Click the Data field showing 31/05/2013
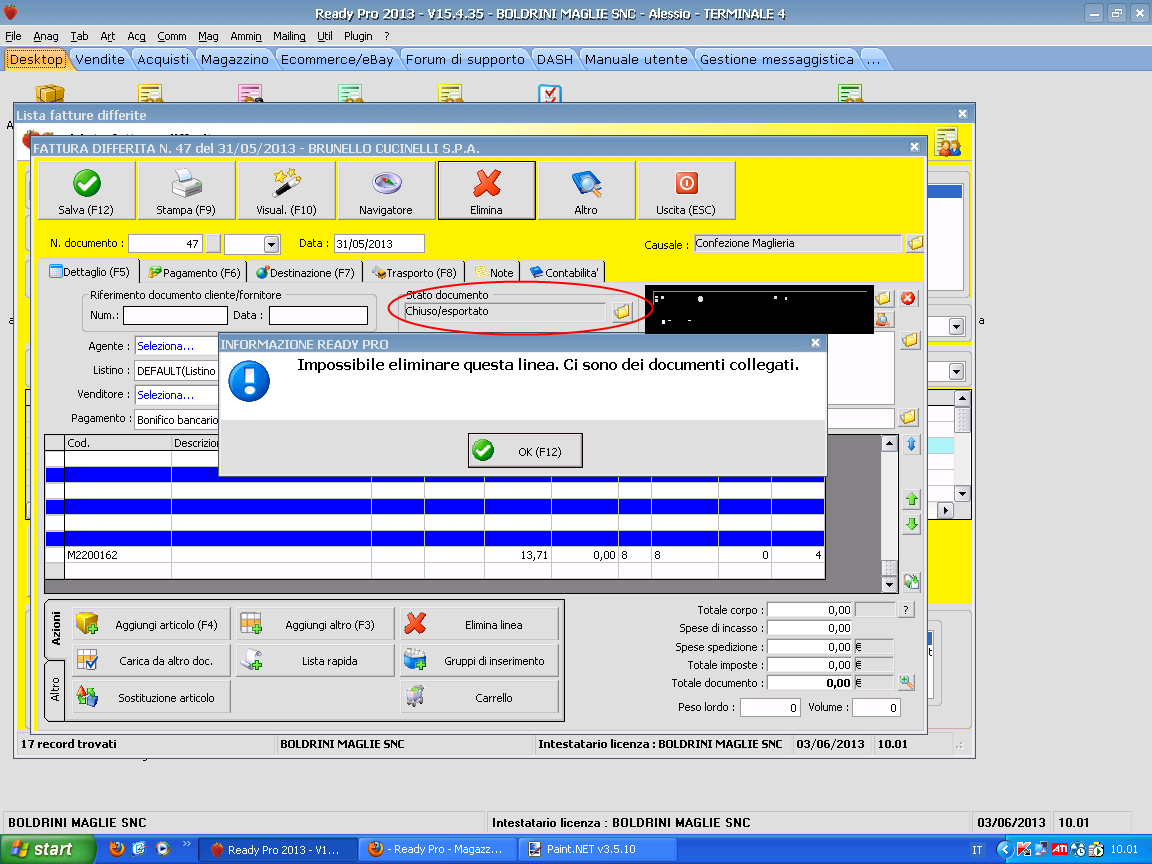 pos(378,244)
